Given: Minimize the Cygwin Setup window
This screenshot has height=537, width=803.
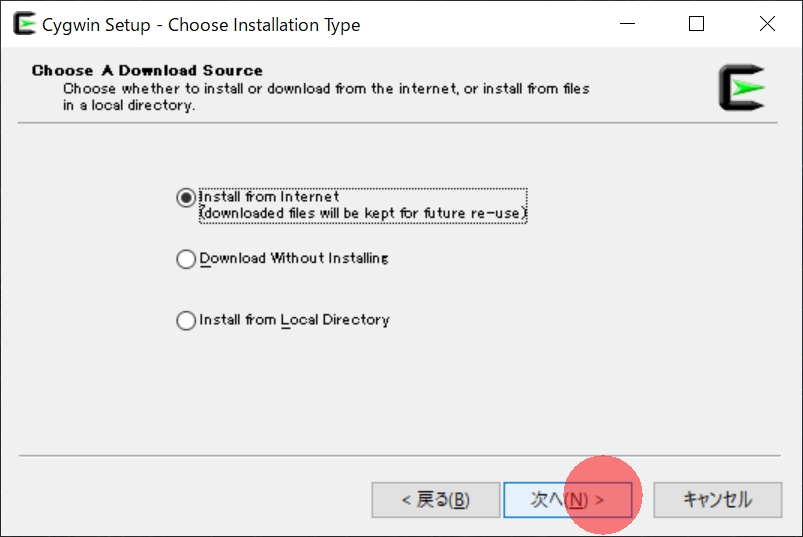Looking at the screenshot, I should (627, 24).
